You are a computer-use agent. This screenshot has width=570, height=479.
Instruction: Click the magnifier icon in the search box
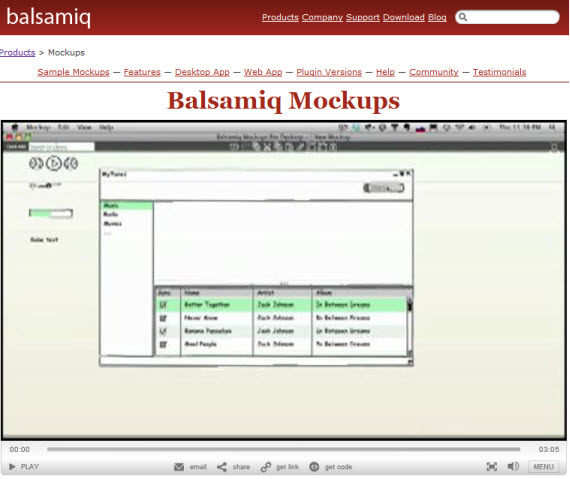[x=462, y=17]
